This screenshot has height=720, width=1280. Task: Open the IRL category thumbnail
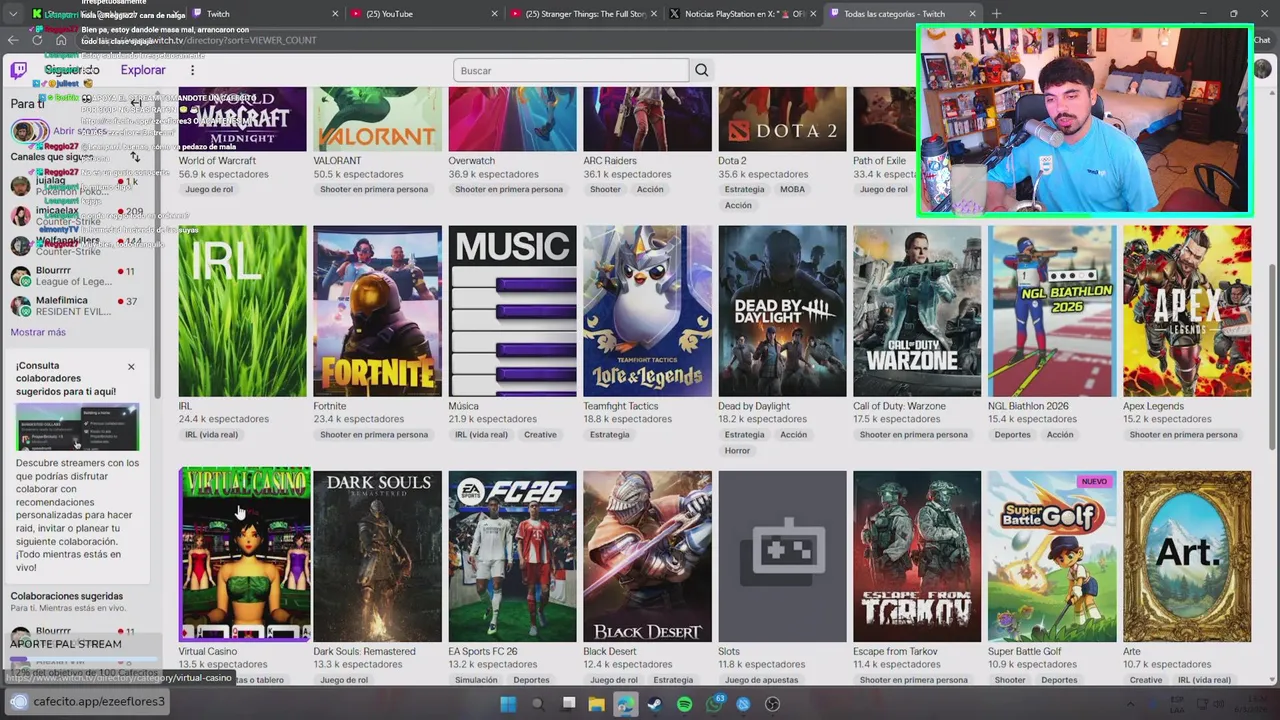[243, 311]
